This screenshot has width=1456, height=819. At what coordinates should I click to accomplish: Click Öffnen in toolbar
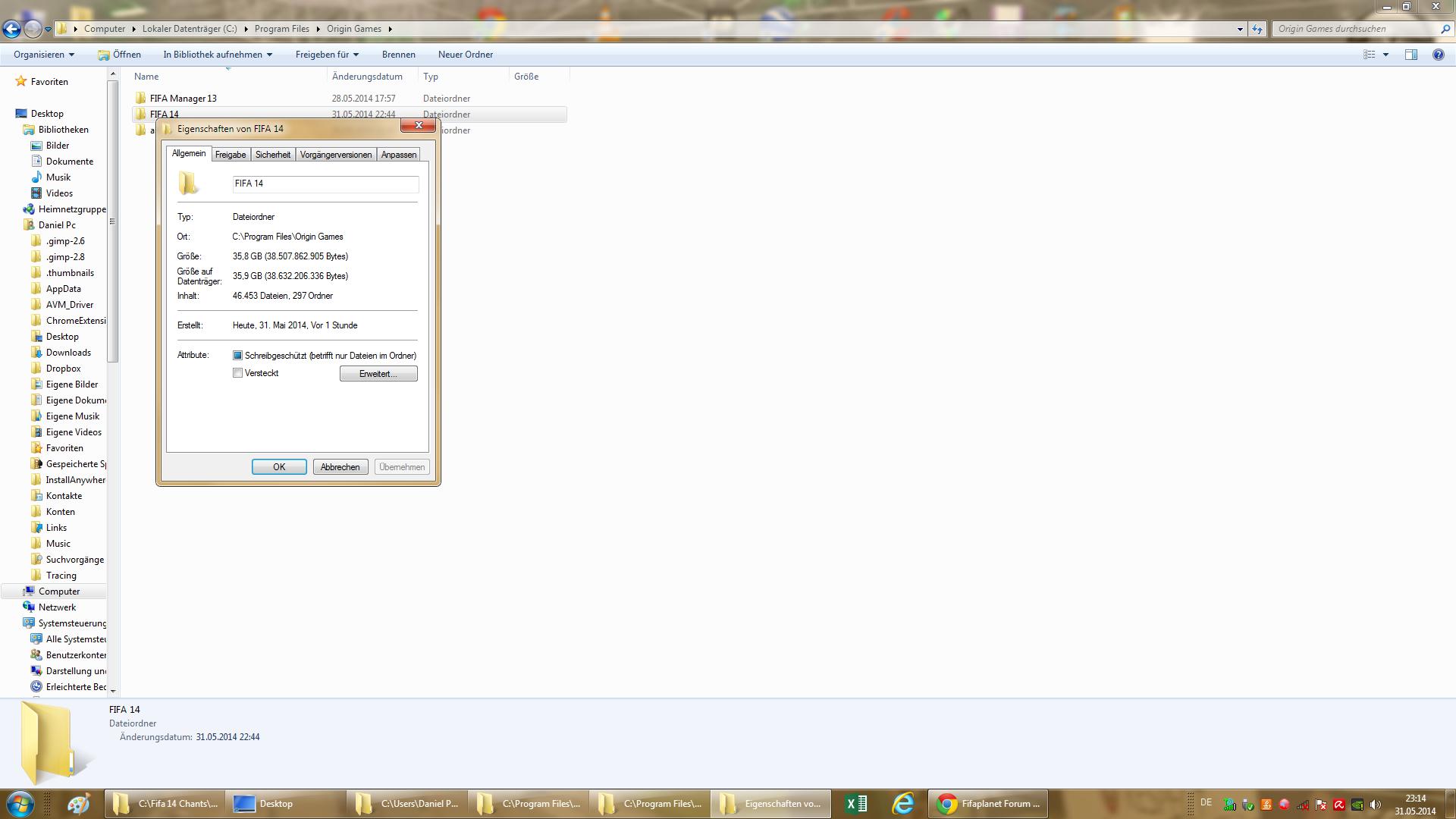click(x=120, y=55)
